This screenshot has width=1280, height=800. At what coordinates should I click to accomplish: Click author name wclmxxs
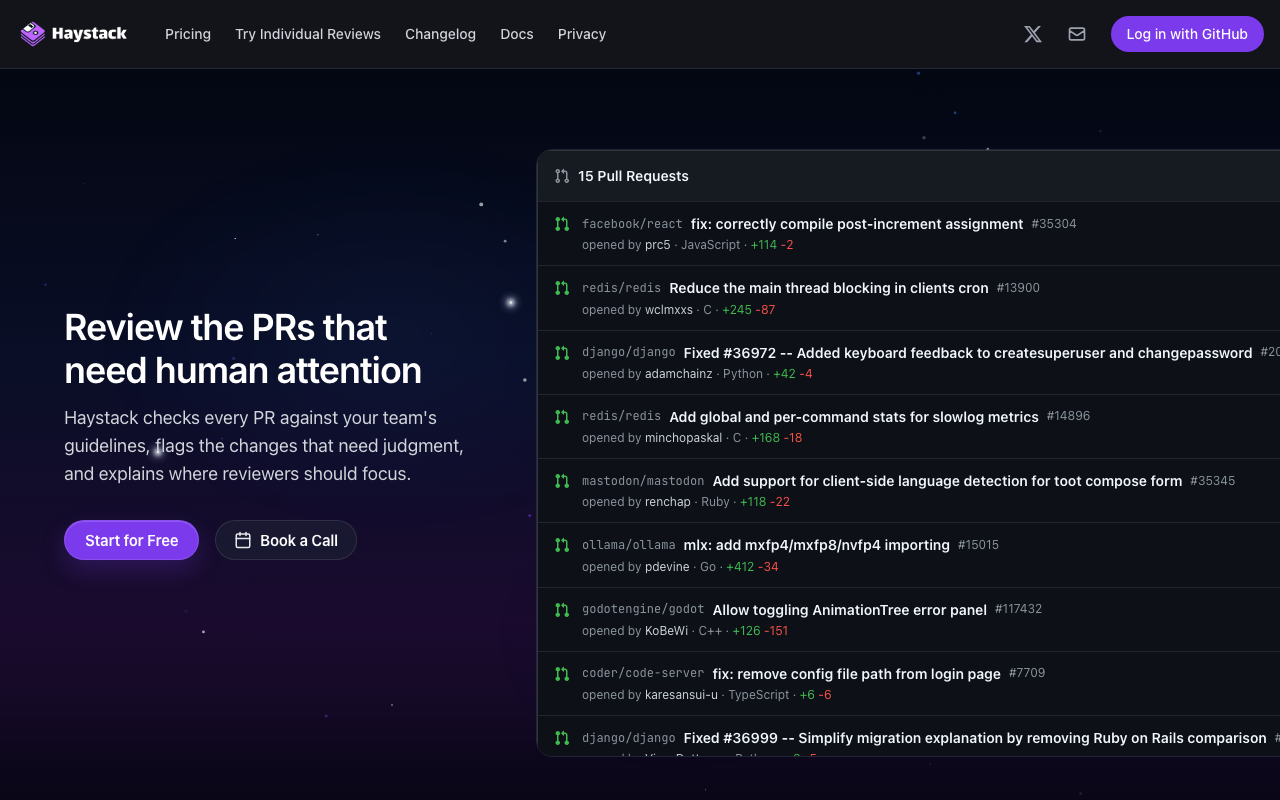coord(669,310)
